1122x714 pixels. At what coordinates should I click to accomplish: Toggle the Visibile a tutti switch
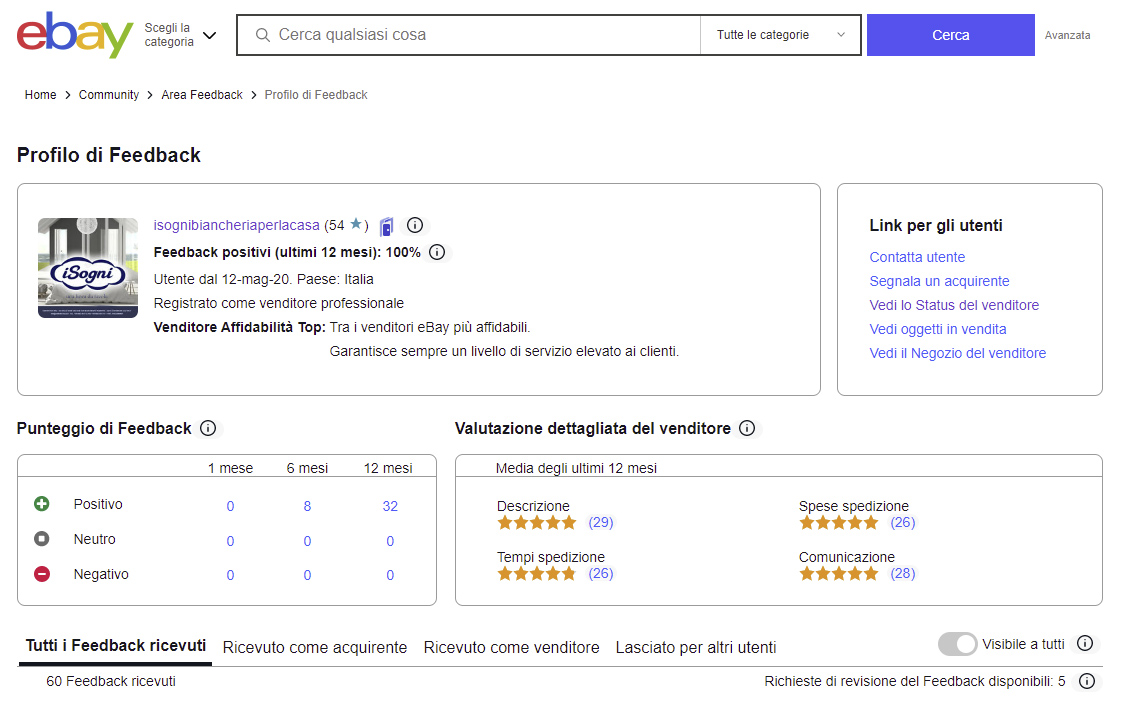click(x=957, y=644)
